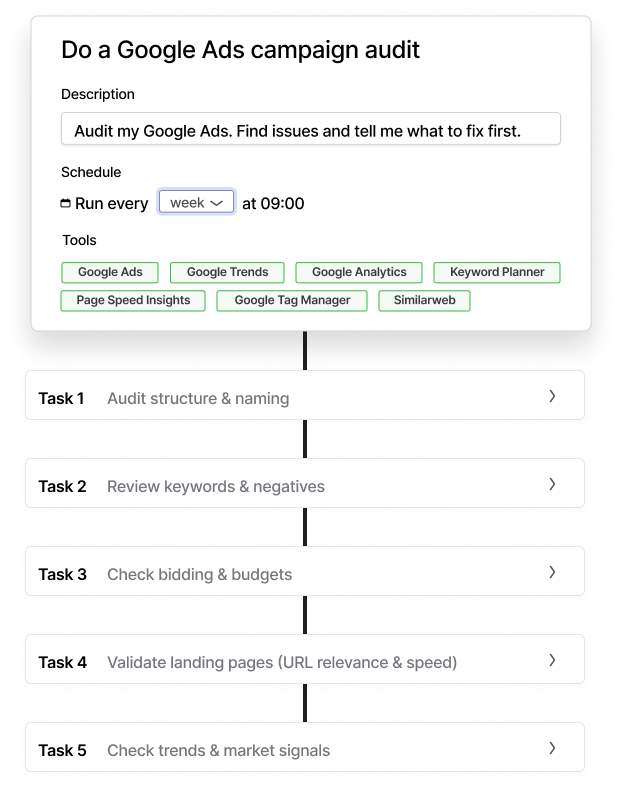Expand Task 4 chevron arrow
The width and height of the screenshot is (622, 785).
point(552,661)
